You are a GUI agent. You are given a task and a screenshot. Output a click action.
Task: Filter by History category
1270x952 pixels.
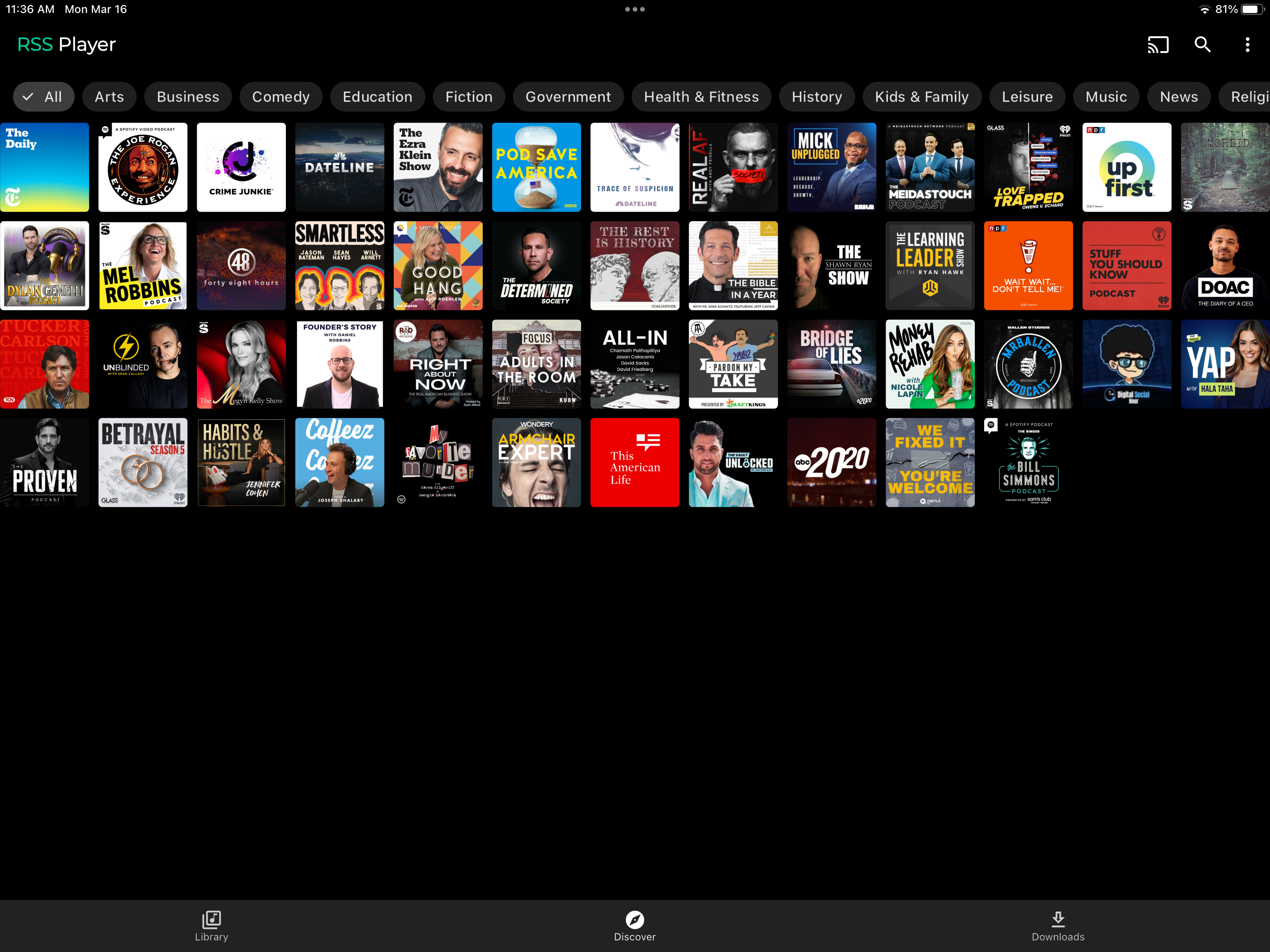[816, 97]
